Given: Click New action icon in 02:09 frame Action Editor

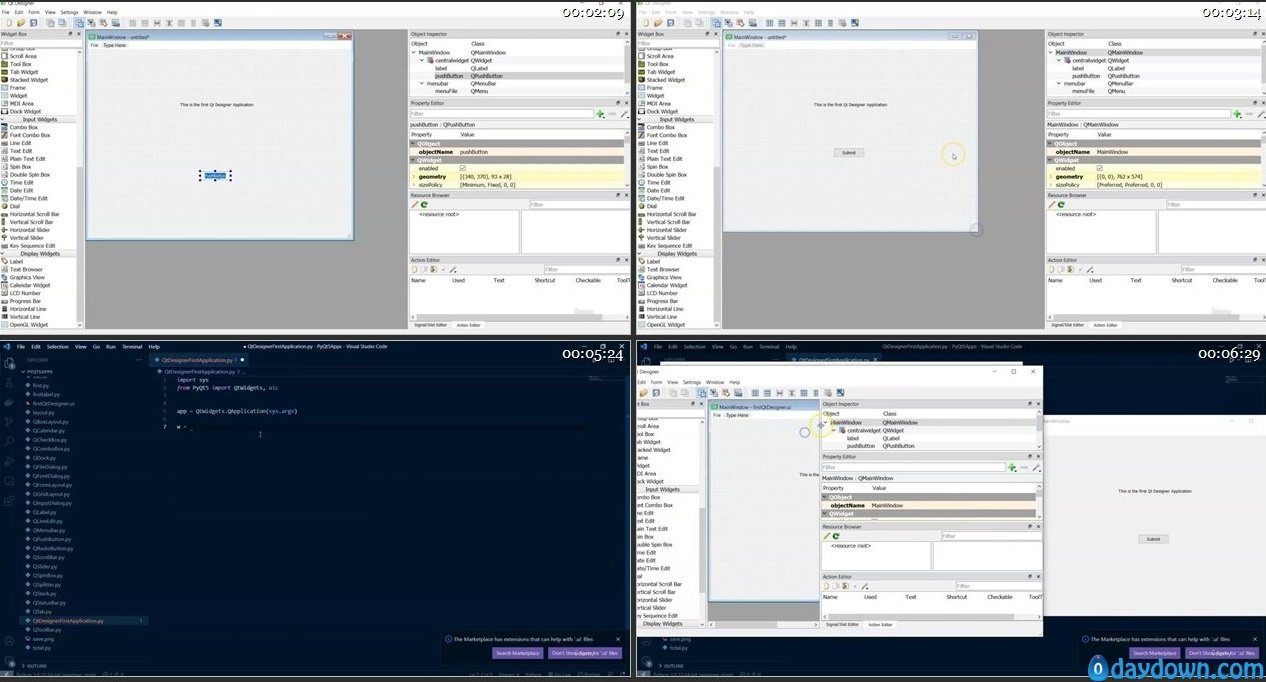Looking at the screenshot, I should [414, 269].
